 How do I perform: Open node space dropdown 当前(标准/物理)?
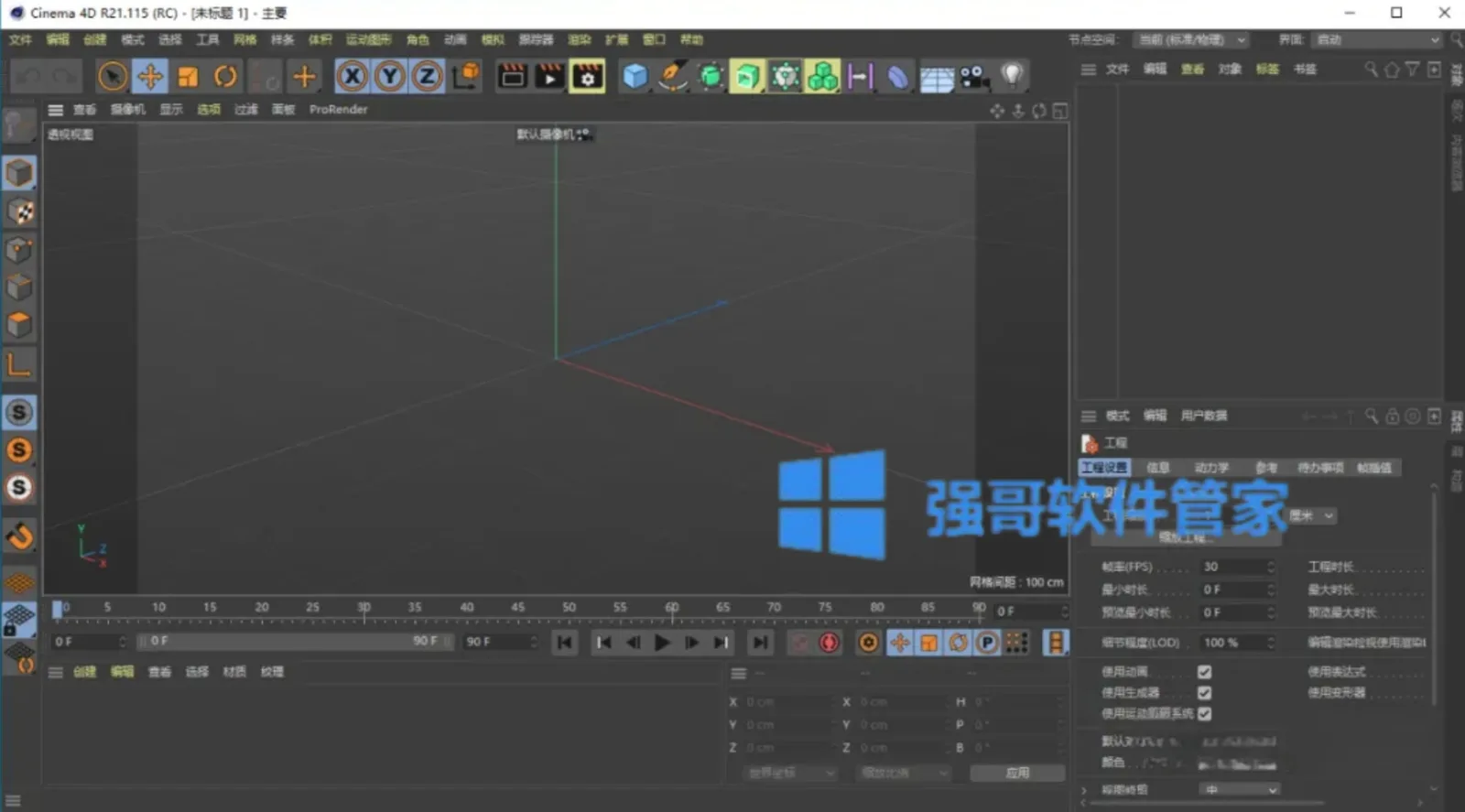[x=1191, y=39]
